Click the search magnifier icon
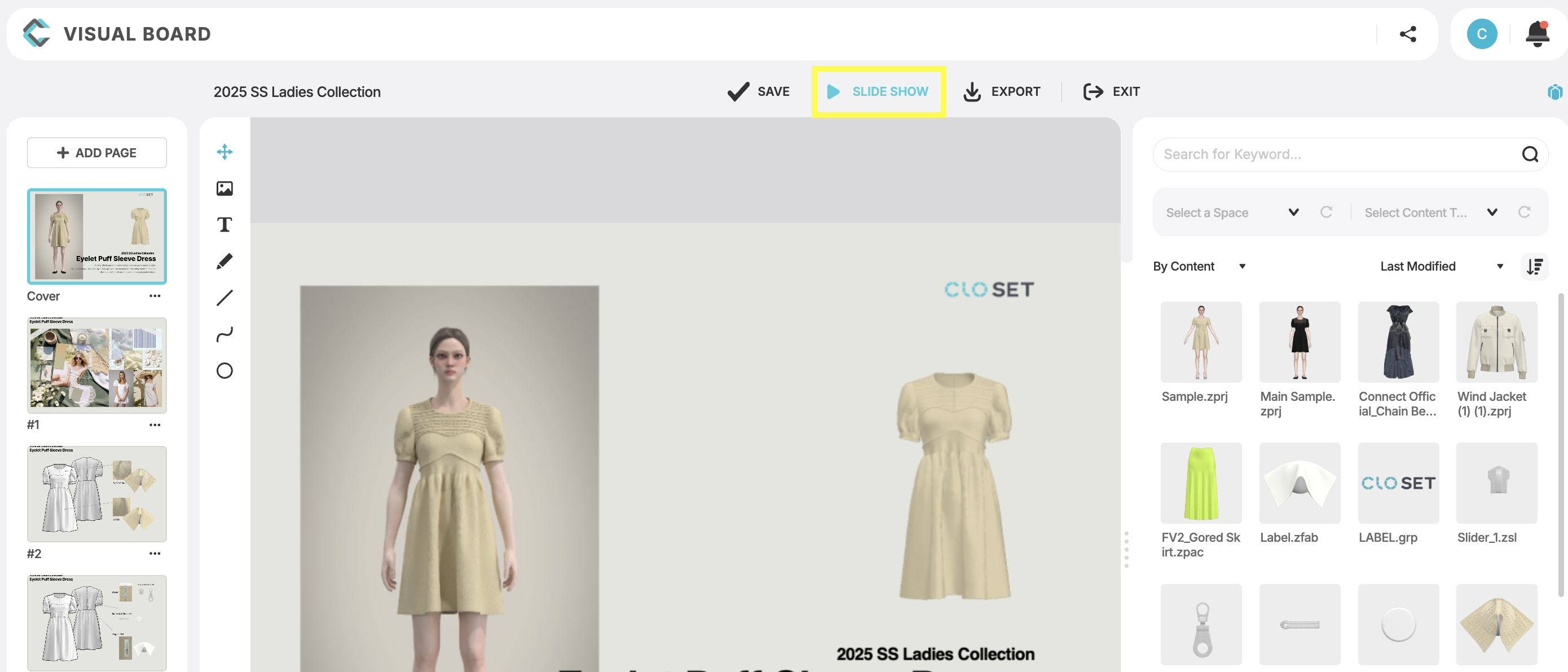 tap(1530, 154)
